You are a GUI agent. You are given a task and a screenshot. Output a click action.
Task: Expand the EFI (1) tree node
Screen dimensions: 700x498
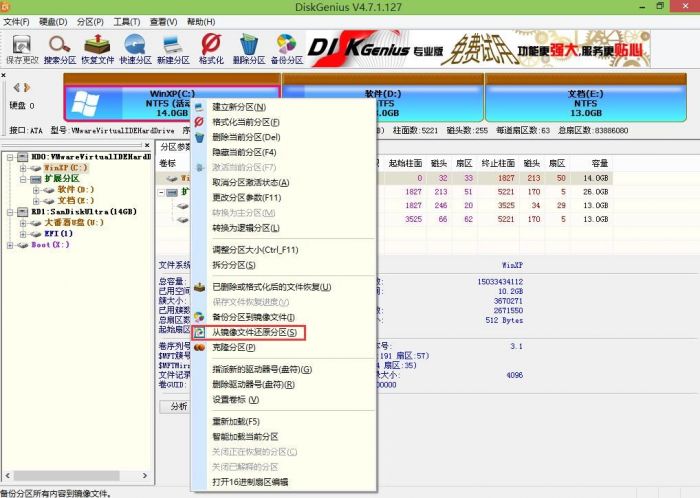23,234
